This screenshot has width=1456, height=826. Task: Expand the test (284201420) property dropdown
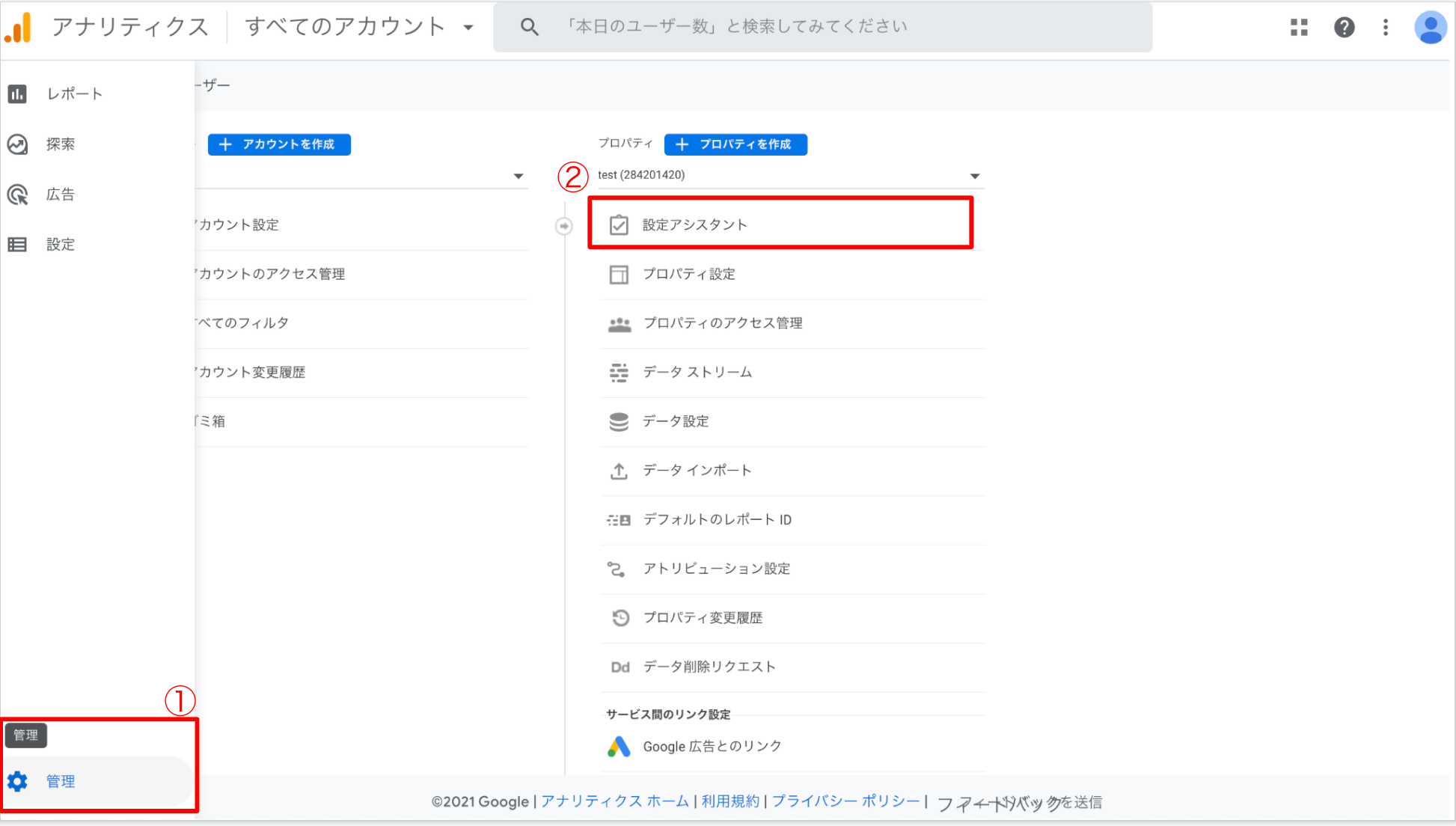[974, 176]
